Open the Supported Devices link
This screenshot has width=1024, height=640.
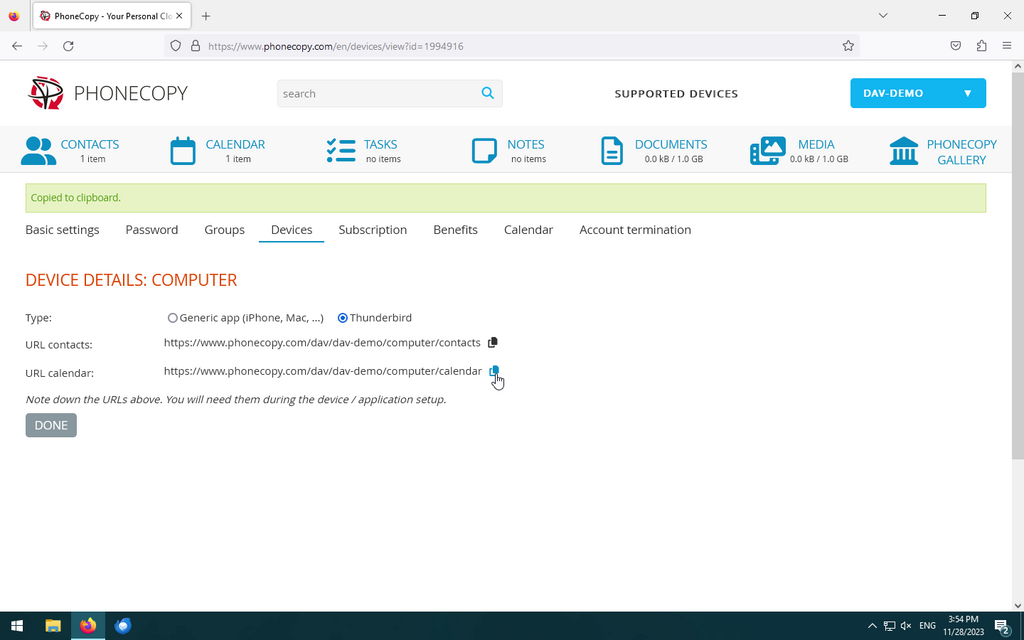676,94
